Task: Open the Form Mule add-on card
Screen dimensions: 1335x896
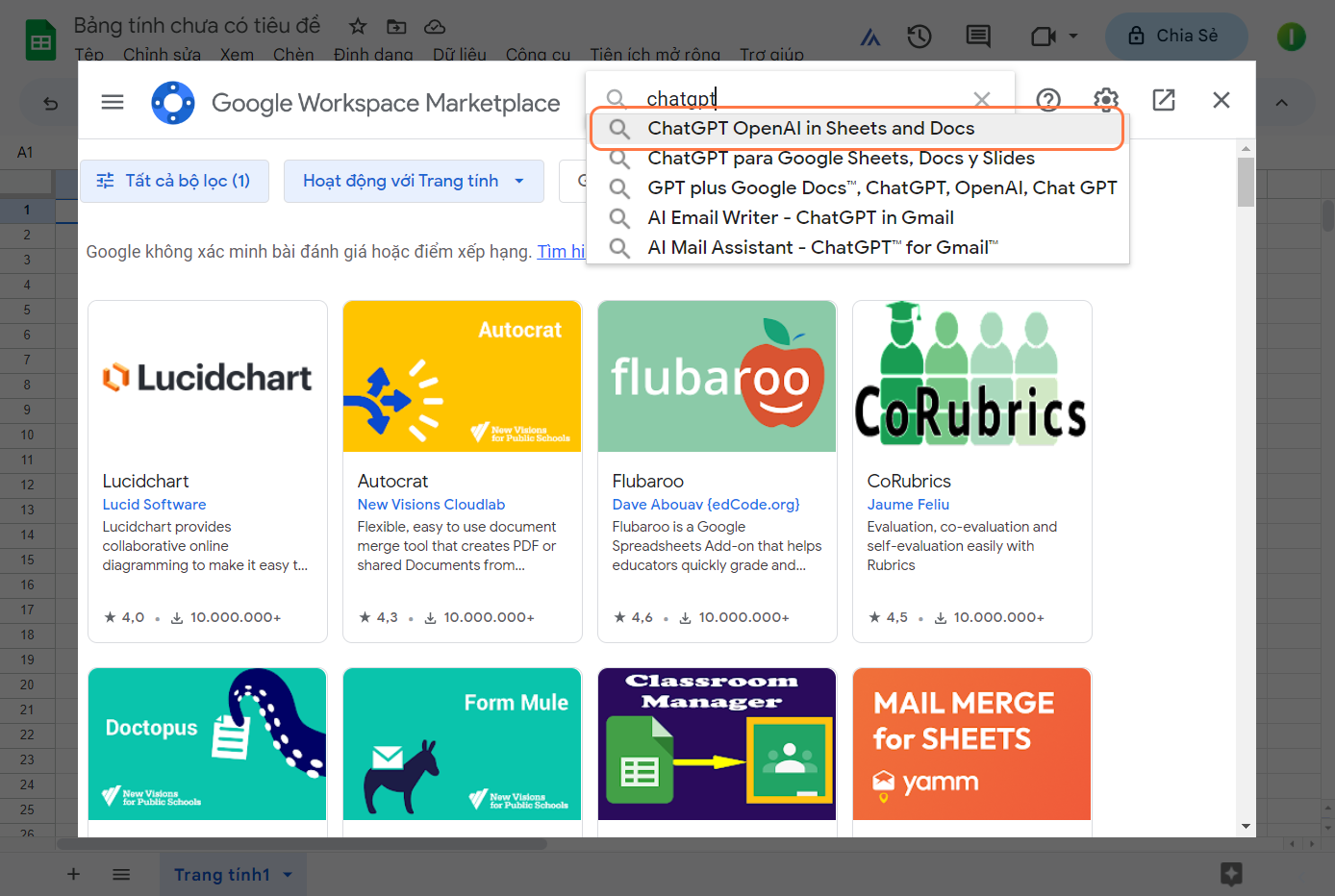Action: pyautogui.click(x=463, y=744)
